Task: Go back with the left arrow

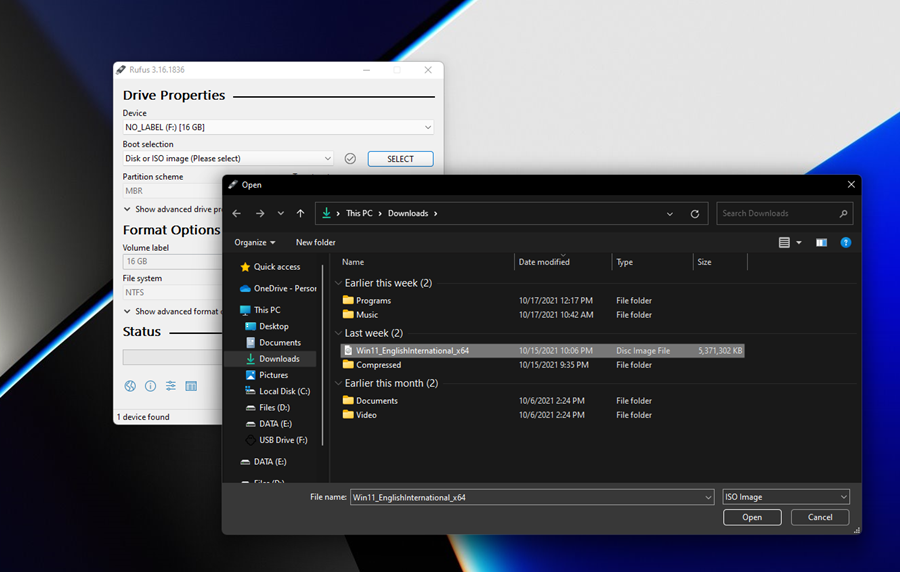Action: [236, 213]
